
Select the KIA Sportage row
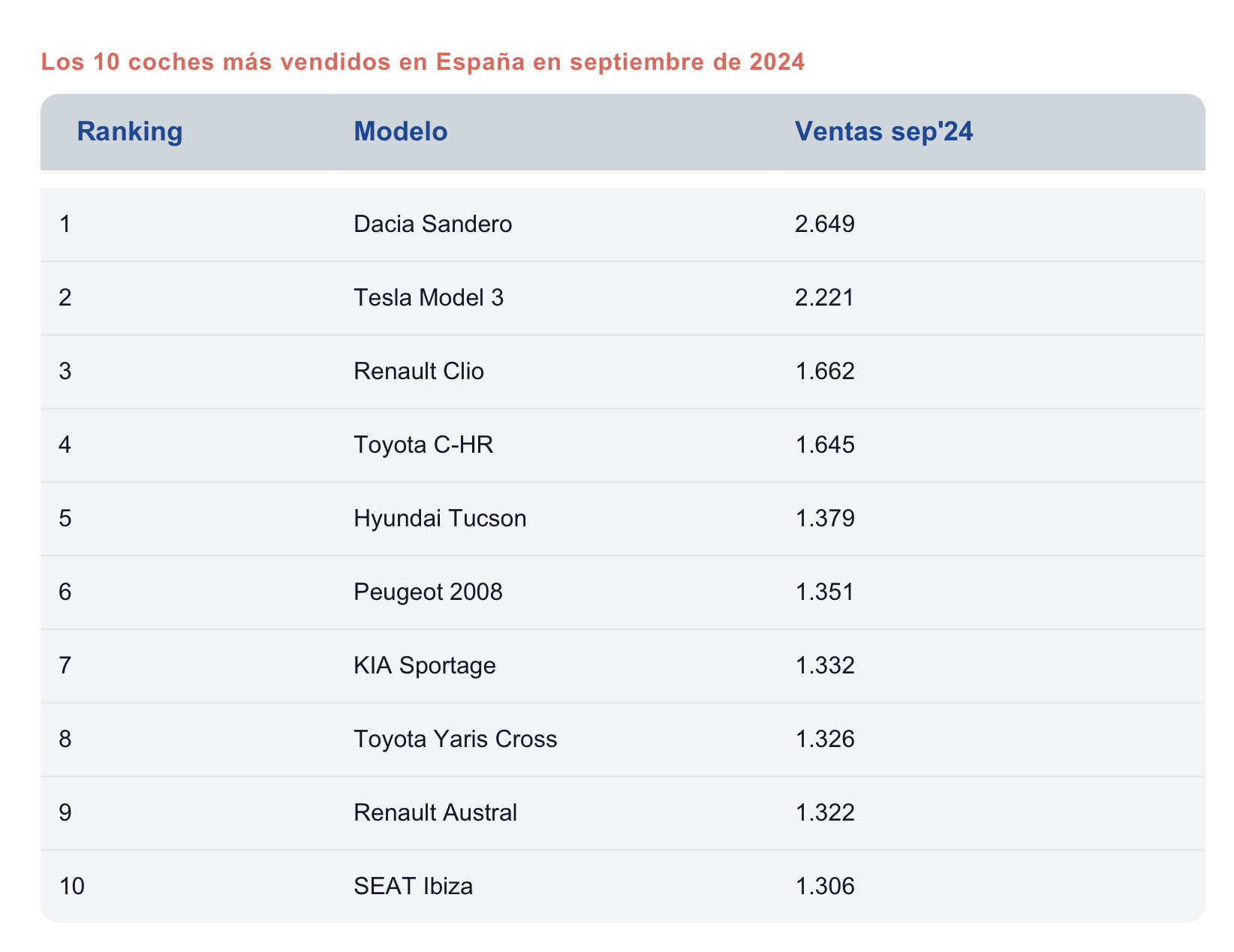(425, 666)
